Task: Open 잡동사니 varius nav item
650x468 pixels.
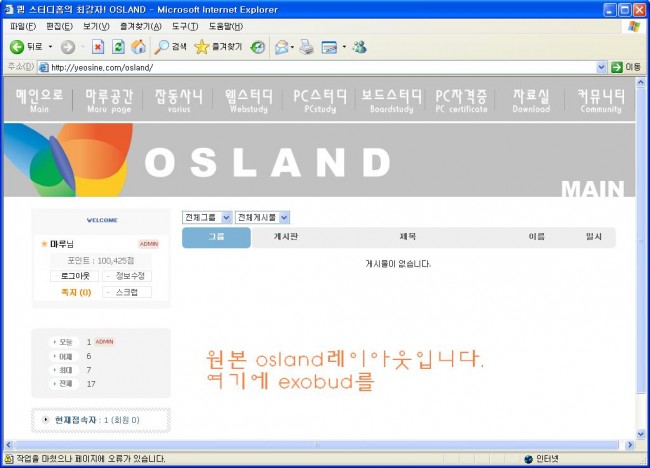Action: [x=179, y=100]
